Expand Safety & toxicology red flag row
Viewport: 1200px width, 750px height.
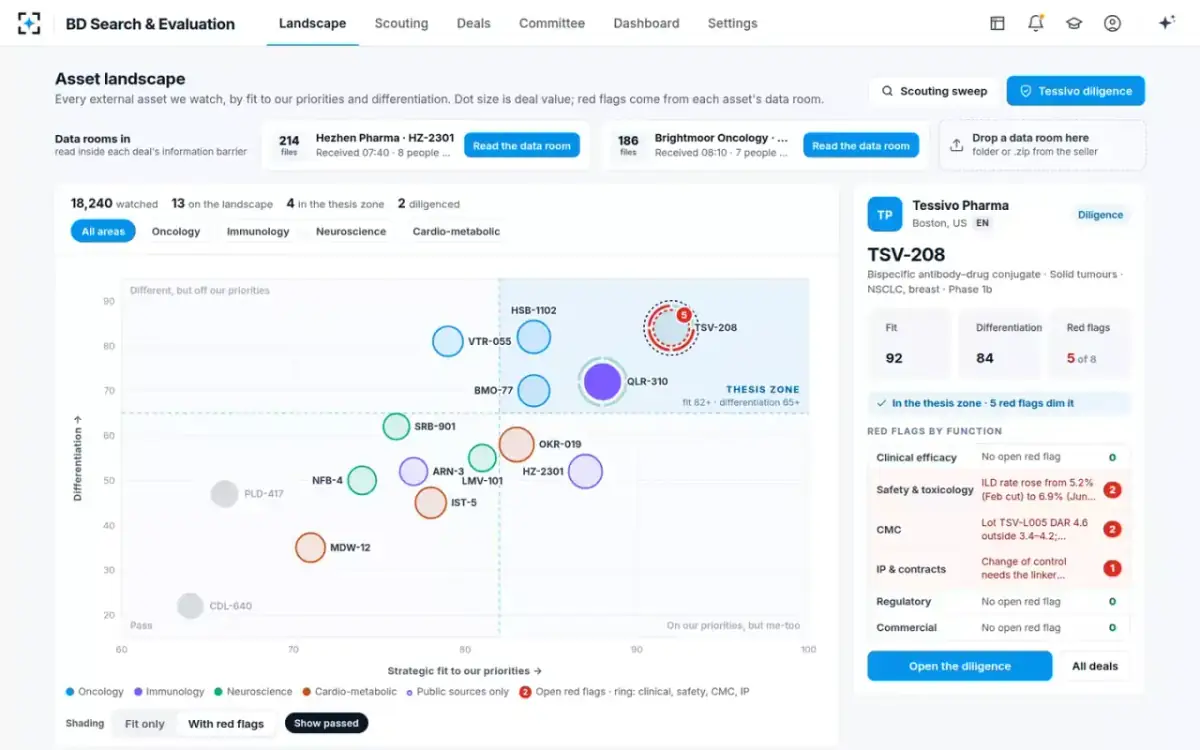(998, 490)
